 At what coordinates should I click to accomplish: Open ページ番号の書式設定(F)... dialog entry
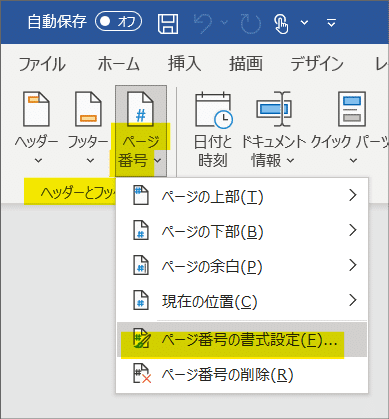click(x=242, y=339)
